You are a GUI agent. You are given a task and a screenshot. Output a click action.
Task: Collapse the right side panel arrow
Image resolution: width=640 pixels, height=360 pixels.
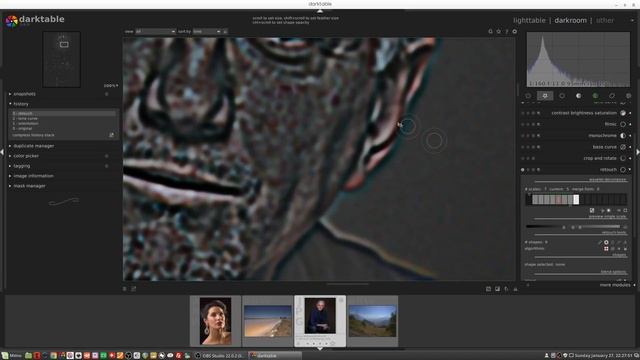pos(638,152)
